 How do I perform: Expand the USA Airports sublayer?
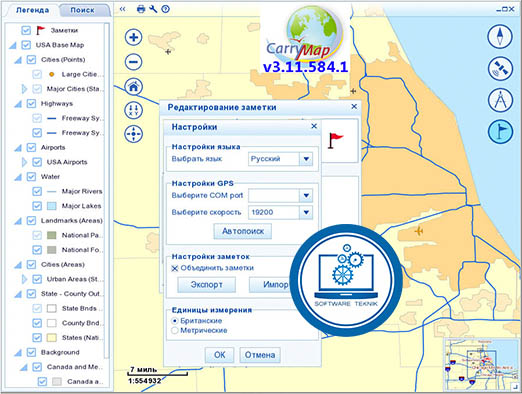[x=24, y=162]
